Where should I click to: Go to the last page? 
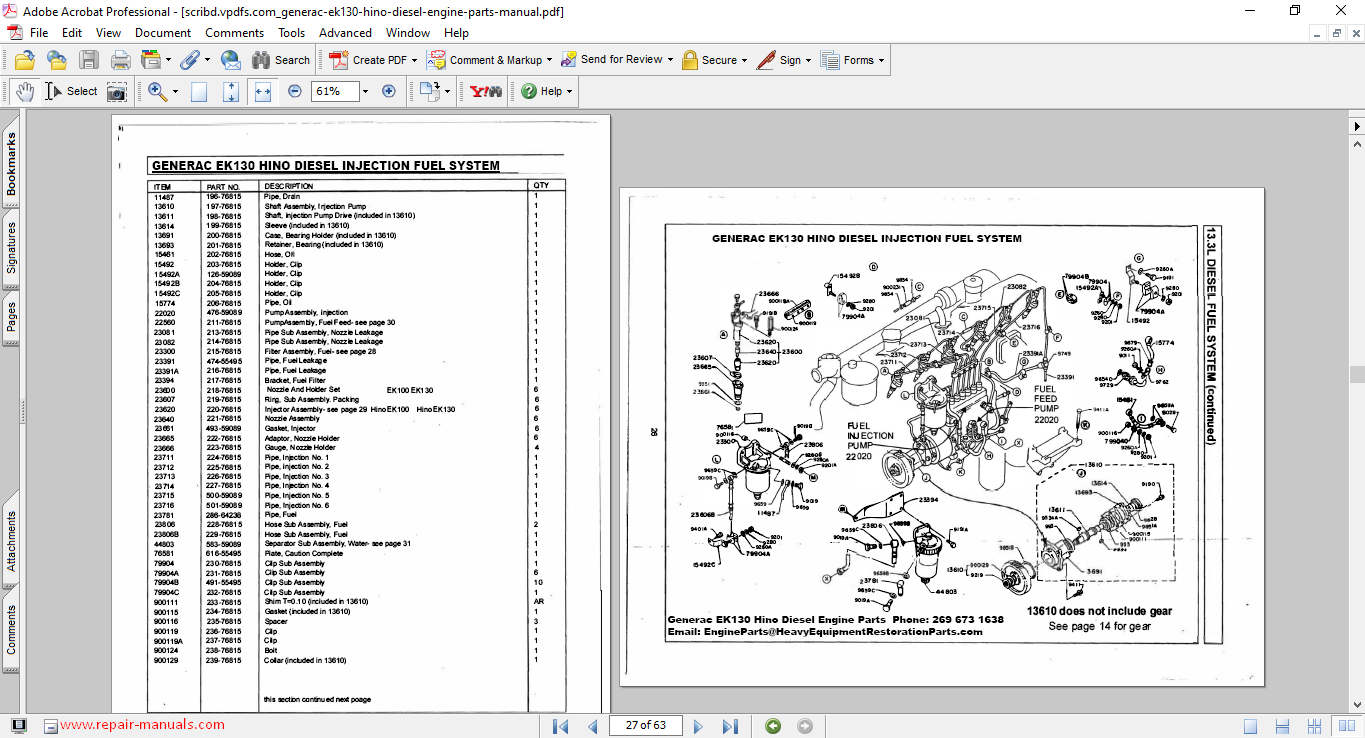point(730,726)
